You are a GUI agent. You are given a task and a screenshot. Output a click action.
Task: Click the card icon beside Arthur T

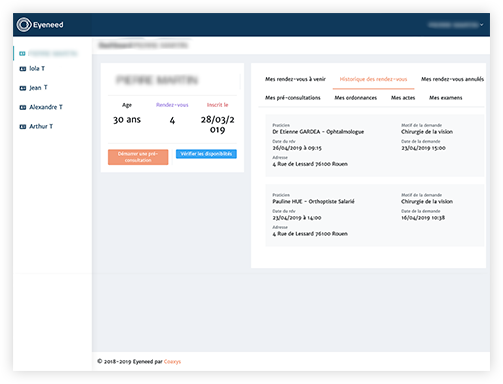tap(22, 127)
